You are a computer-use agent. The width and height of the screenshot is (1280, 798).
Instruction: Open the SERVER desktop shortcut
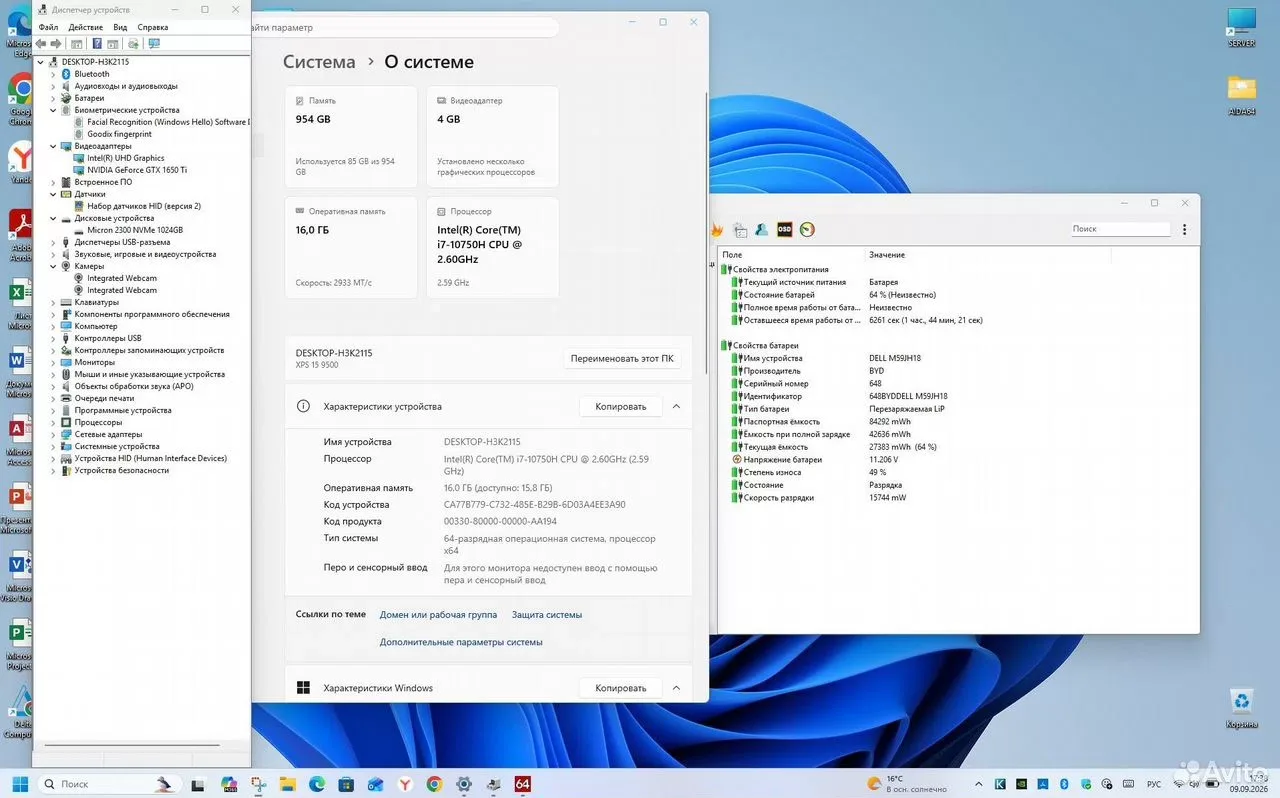[1241, 27]
